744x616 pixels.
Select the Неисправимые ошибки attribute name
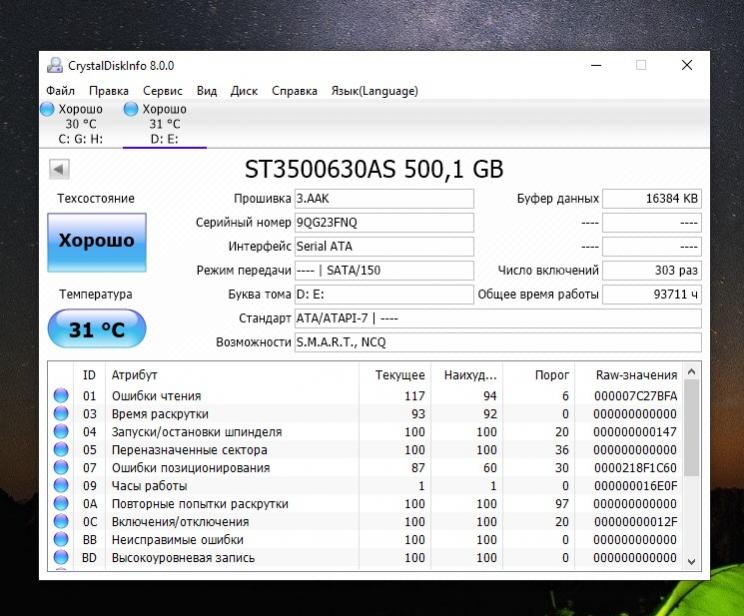[x=177, y=540]
